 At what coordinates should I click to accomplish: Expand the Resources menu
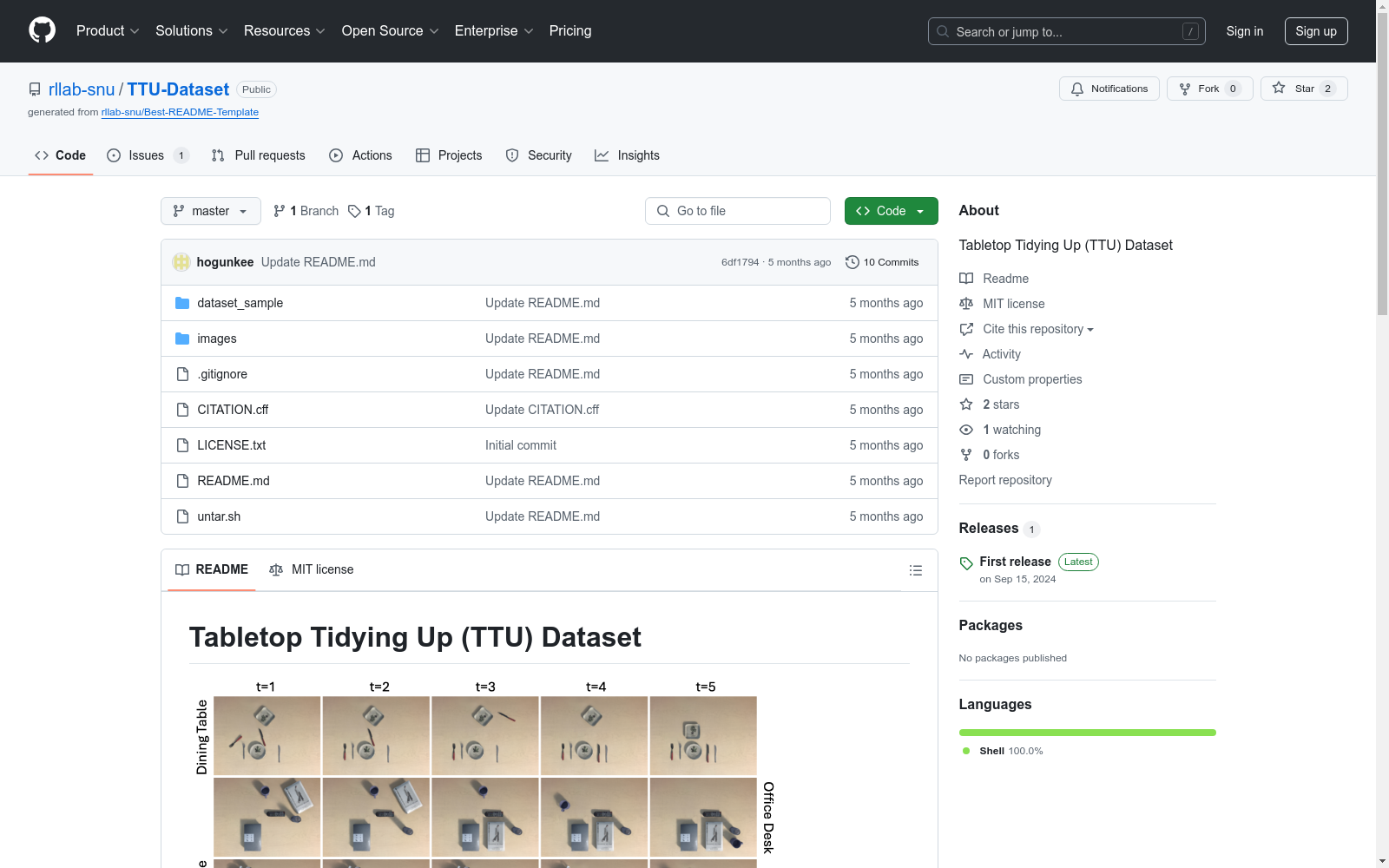(285, 31)
